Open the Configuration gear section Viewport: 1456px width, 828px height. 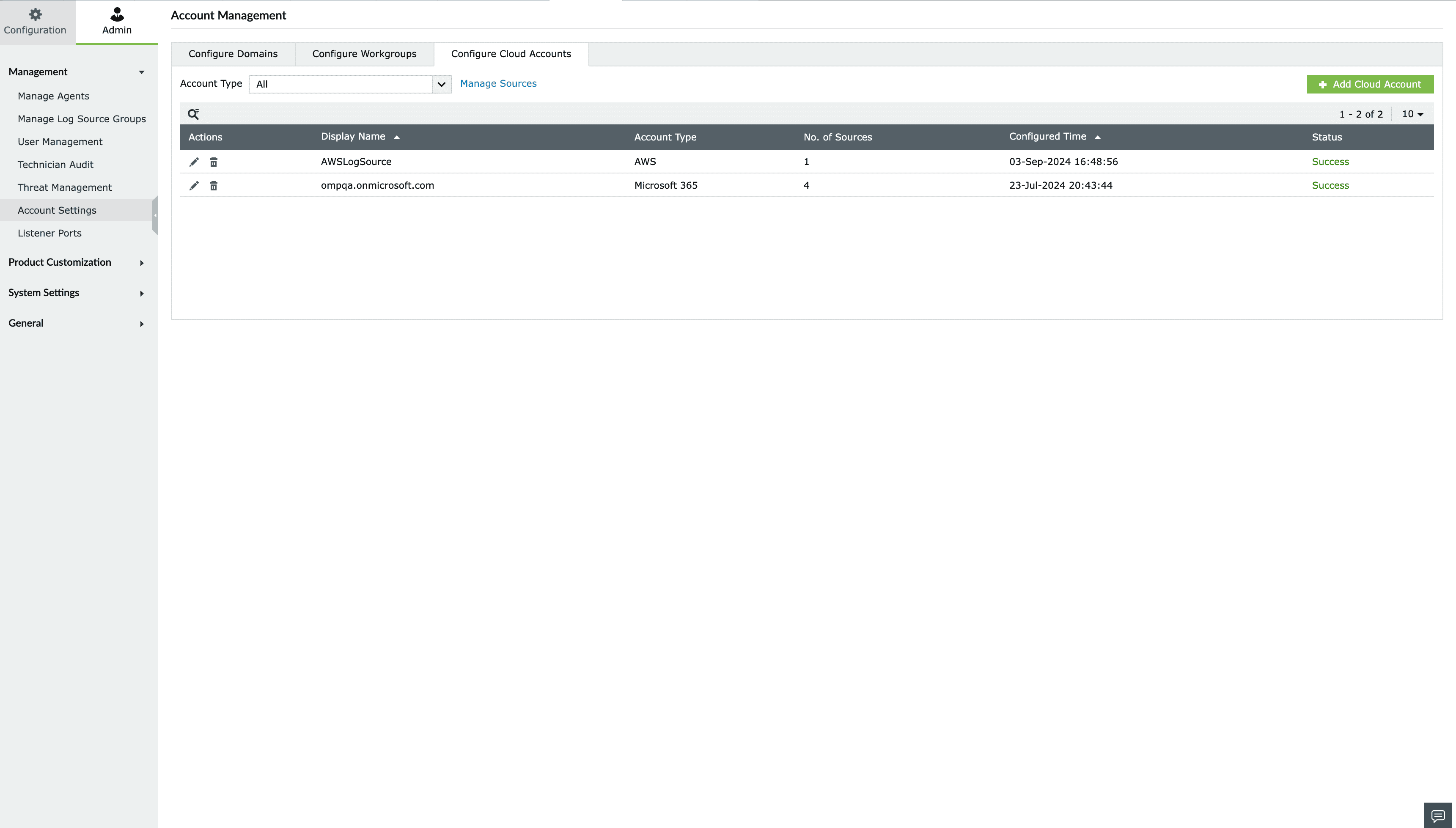click(35, 22)
